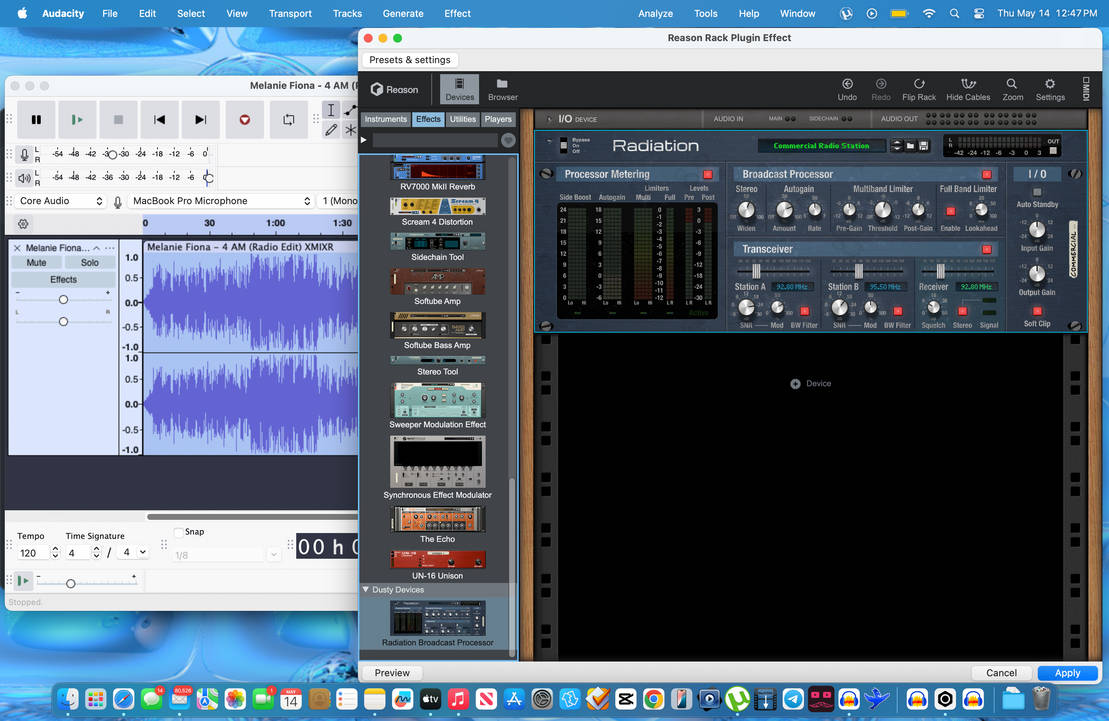Screen dimensions: 1109x721
Task: Toggle the Broadcast Processor red button
Action: [987, 175]
